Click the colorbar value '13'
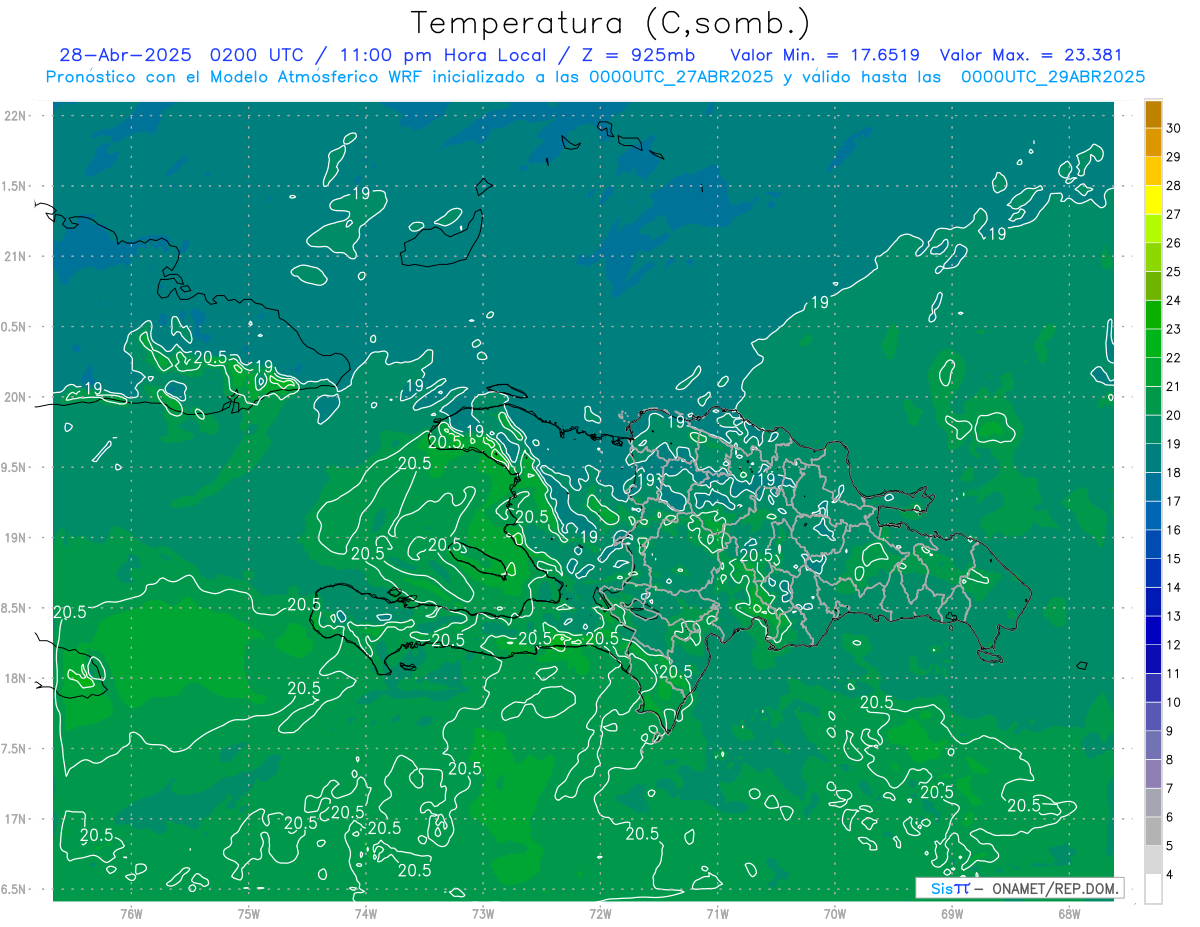Image resolution: width=1200 pixels, height=927 pixels. [1174, 616]
